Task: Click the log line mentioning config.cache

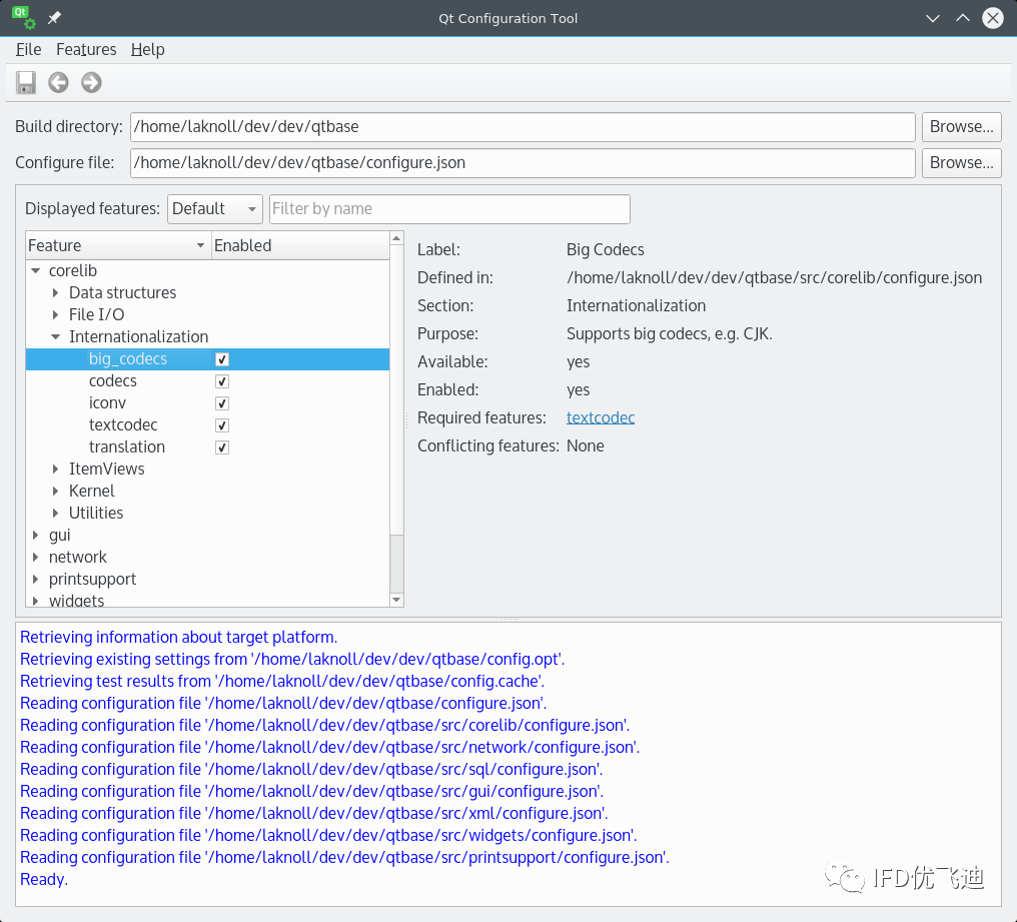Action: (x=282, y=681)
